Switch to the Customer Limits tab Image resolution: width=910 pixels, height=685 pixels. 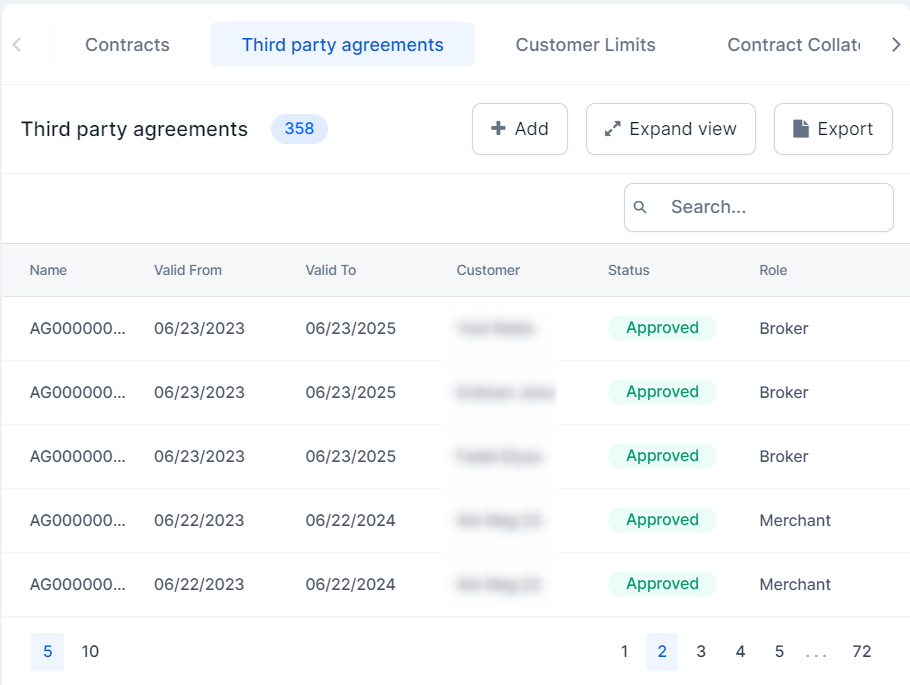[x=585, y=45]
